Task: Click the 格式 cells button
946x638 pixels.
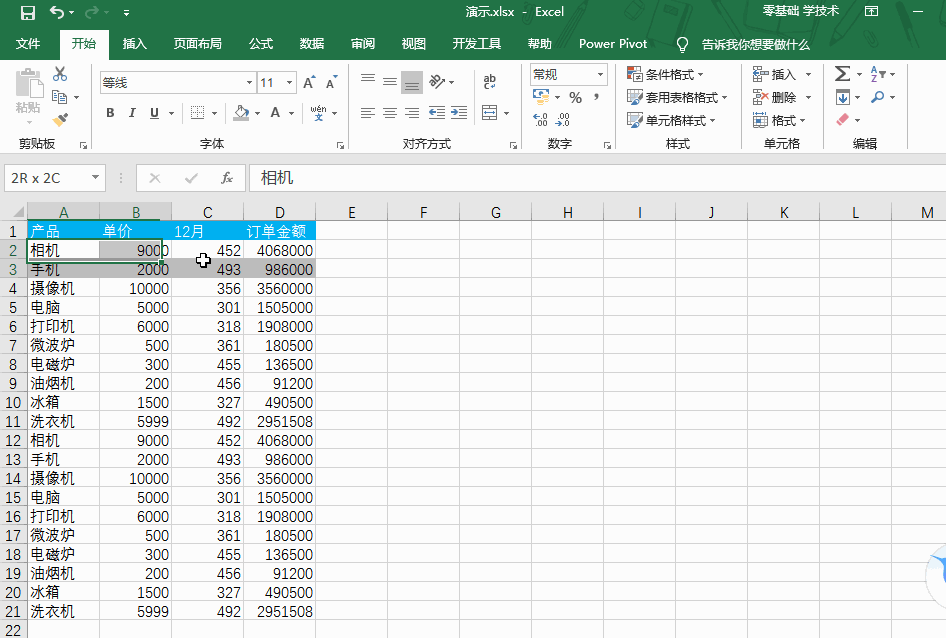Action: [x=779, y=120]
